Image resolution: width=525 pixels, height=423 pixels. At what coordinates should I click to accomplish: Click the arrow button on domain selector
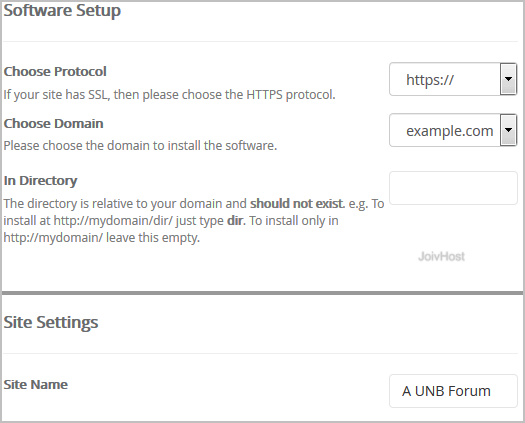(508, 130)
